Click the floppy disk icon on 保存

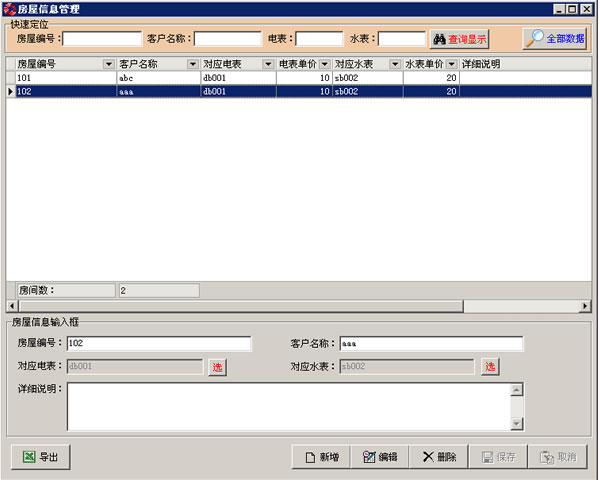point(488,457)
